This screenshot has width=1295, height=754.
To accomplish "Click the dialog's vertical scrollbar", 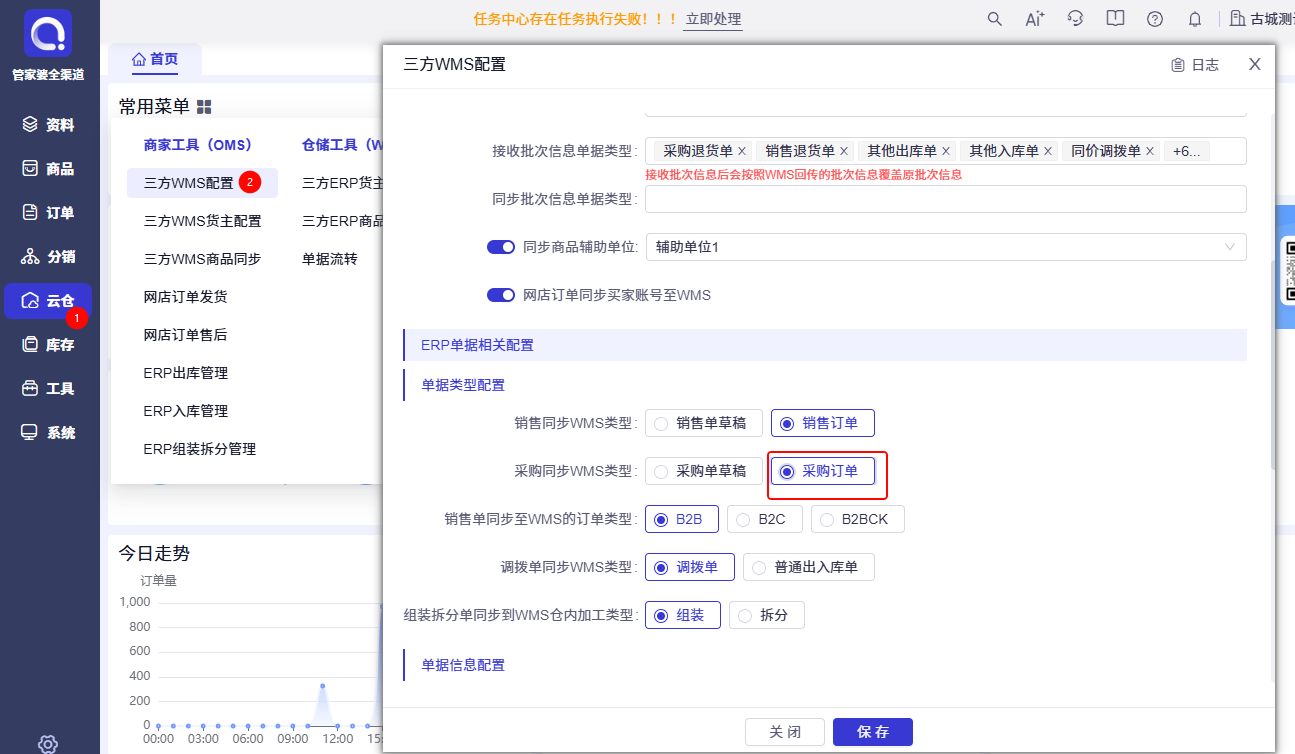I will point(1272,365).
